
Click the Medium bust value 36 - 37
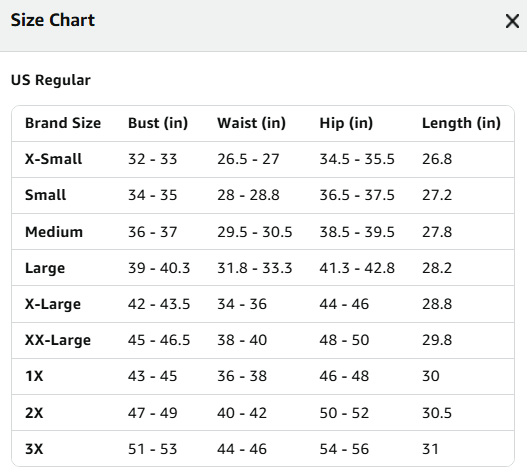pos(152,232)
